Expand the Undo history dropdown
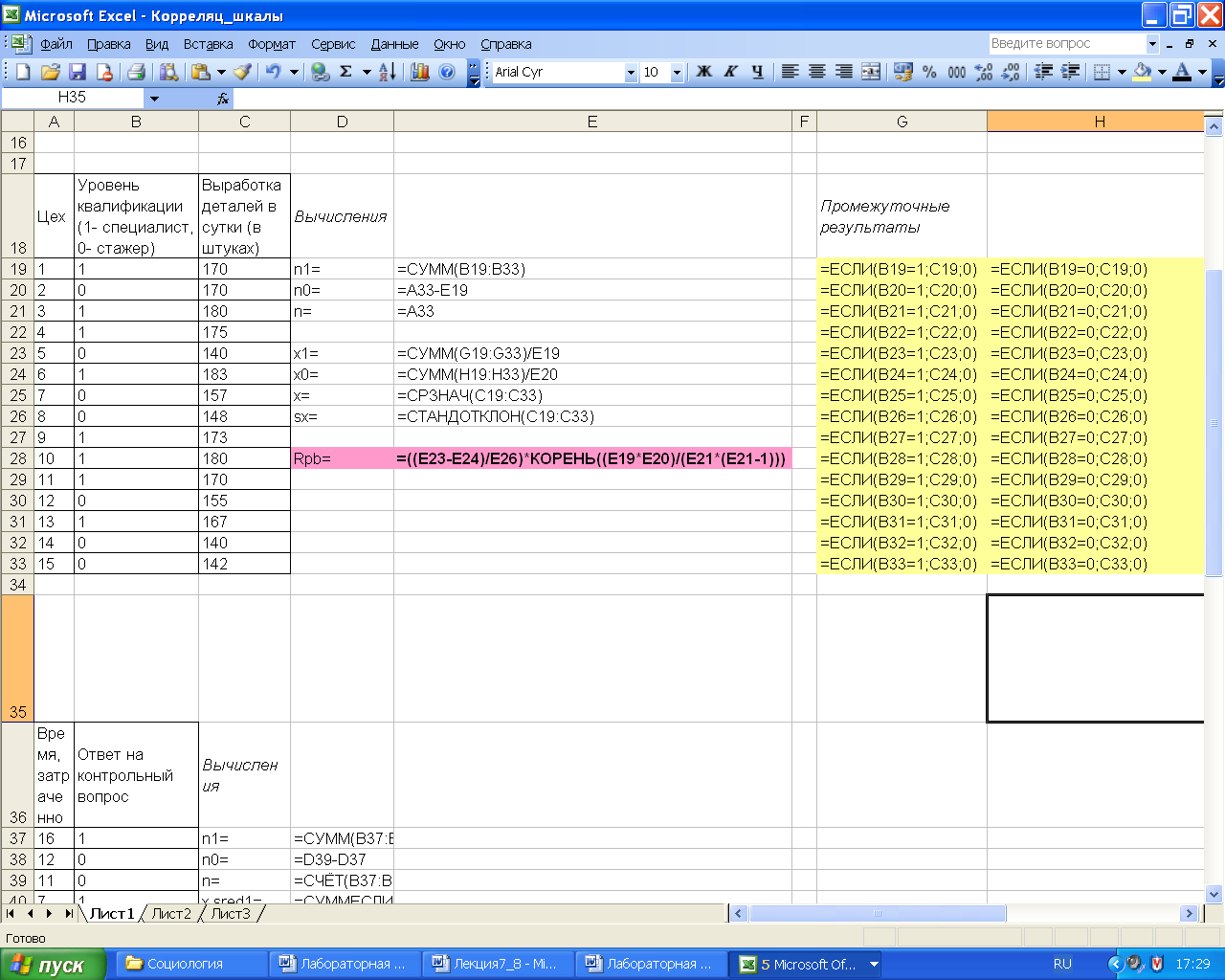Screen dimensions: 1225x980 pos(294,72)
